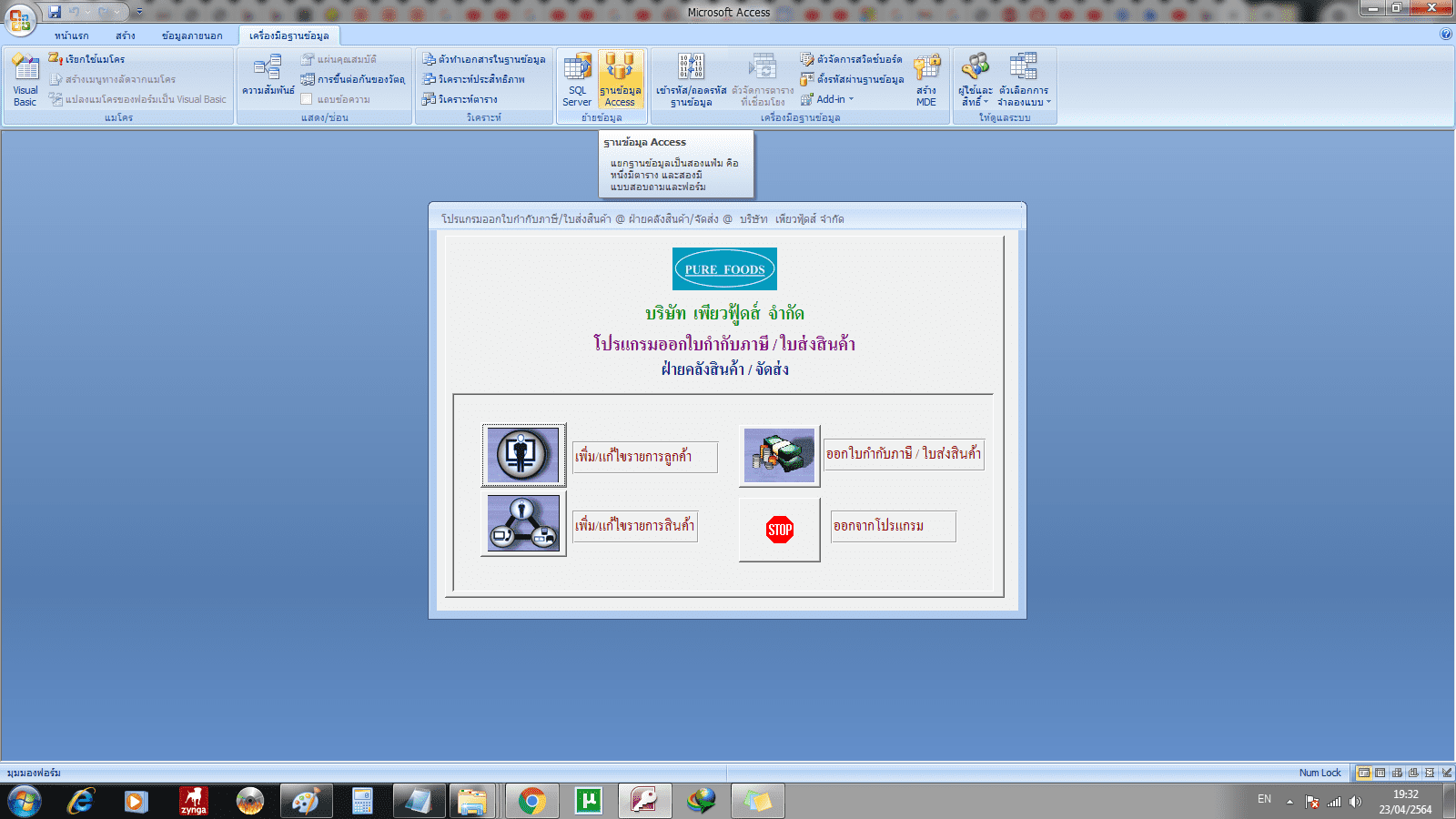Expand the Add-in dropdown

[827, 99]
